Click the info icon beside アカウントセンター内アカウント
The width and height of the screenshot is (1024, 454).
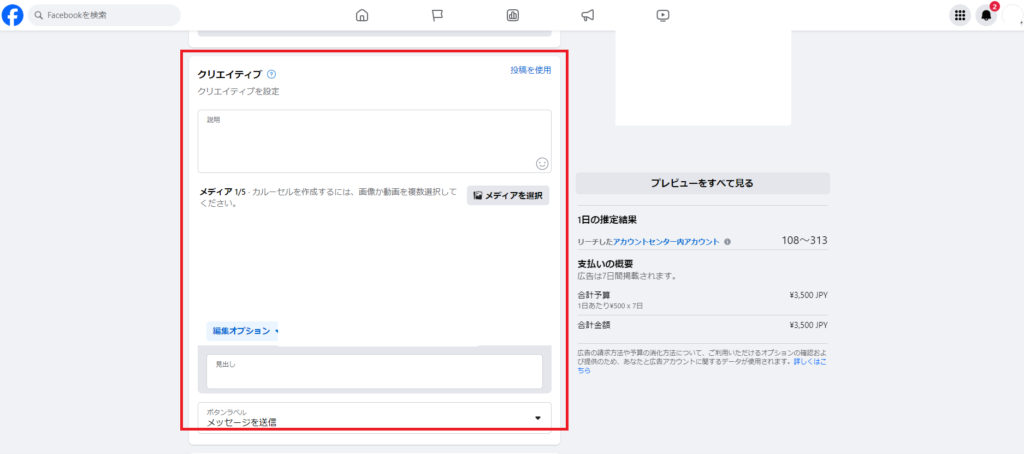tap(727, 242)
